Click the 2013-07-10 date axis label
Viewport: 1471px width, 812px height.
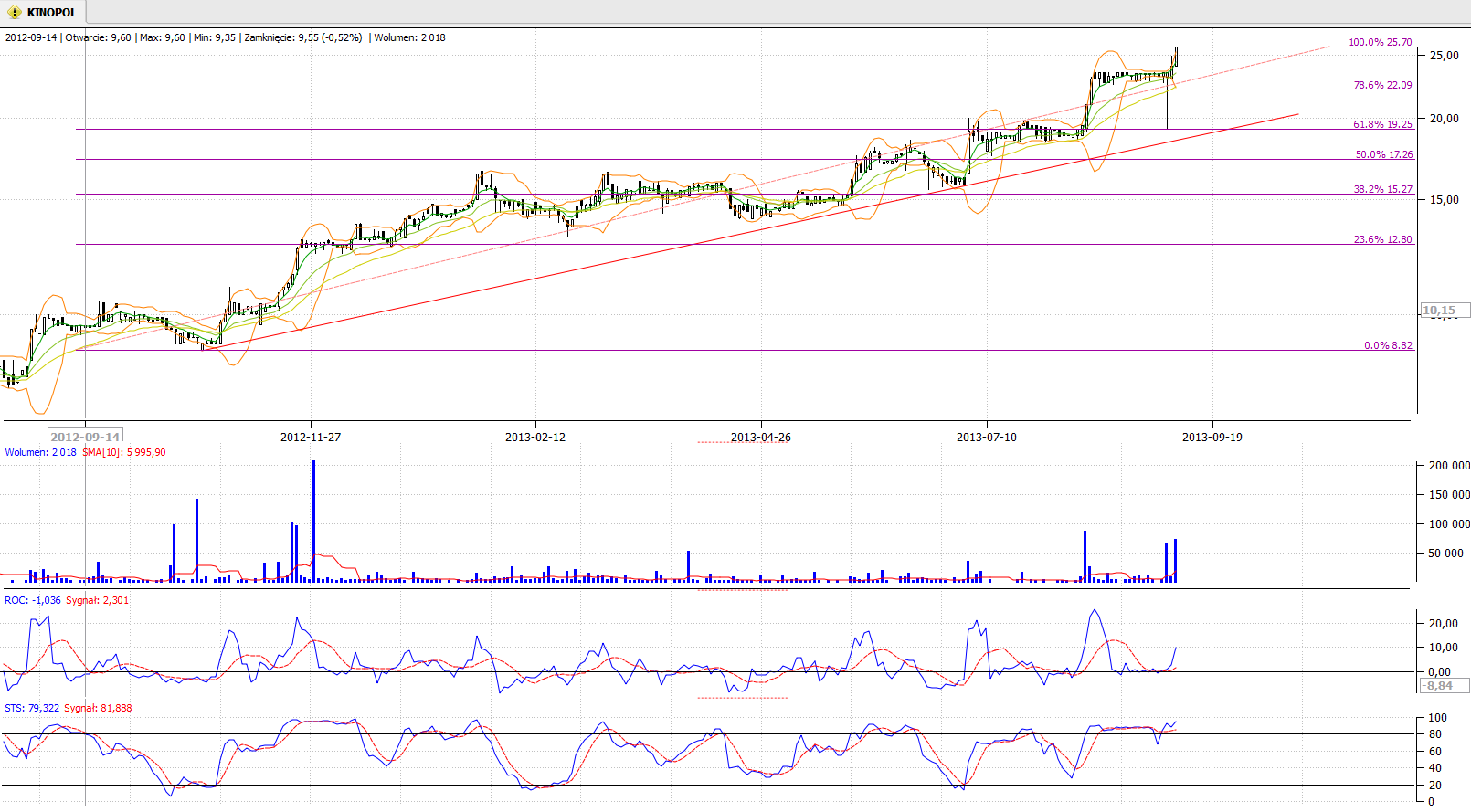(x=987, y=437)
